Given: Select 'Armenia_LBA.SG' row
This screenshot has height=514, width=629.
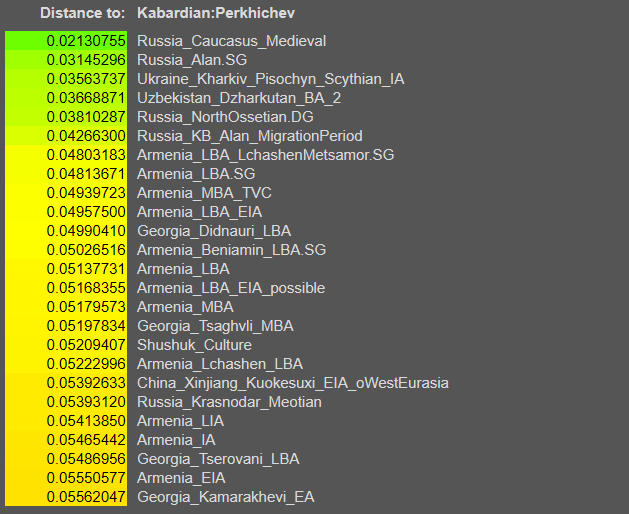Looking at the screenshot, I should 196,174.
